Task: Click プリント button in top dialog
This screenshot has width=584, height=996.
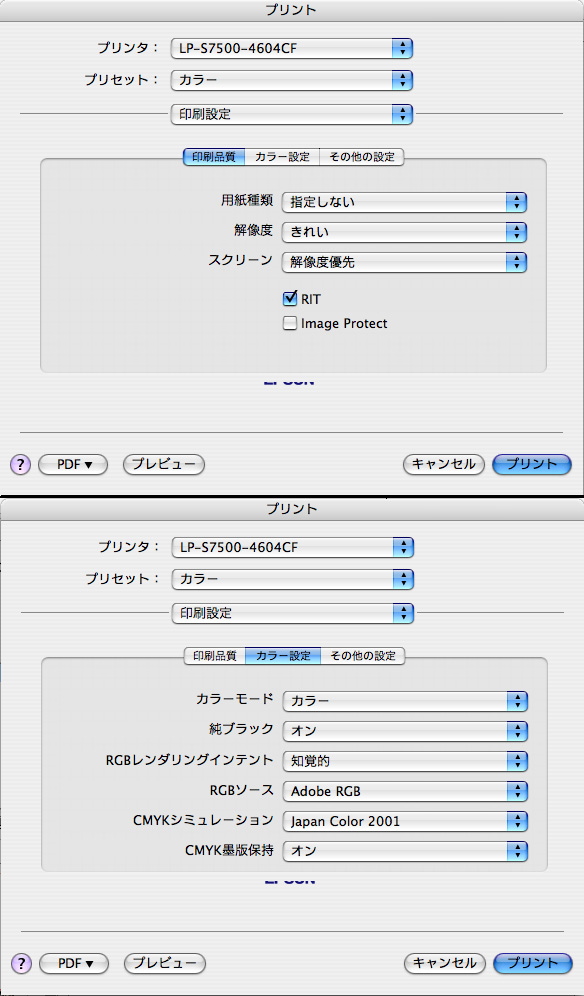Action: tap(532, 464)
